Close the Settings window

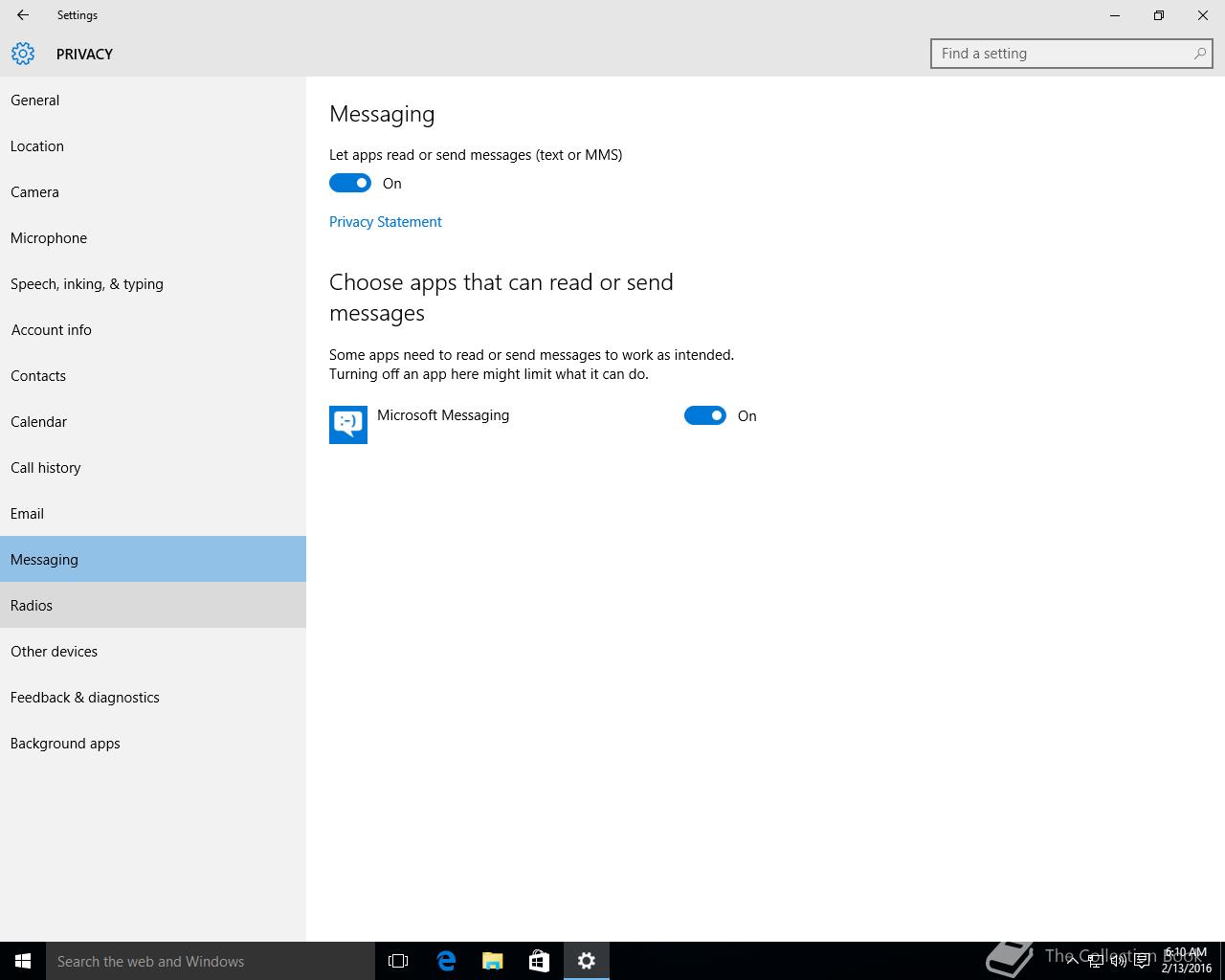[x=1203, y=15]
